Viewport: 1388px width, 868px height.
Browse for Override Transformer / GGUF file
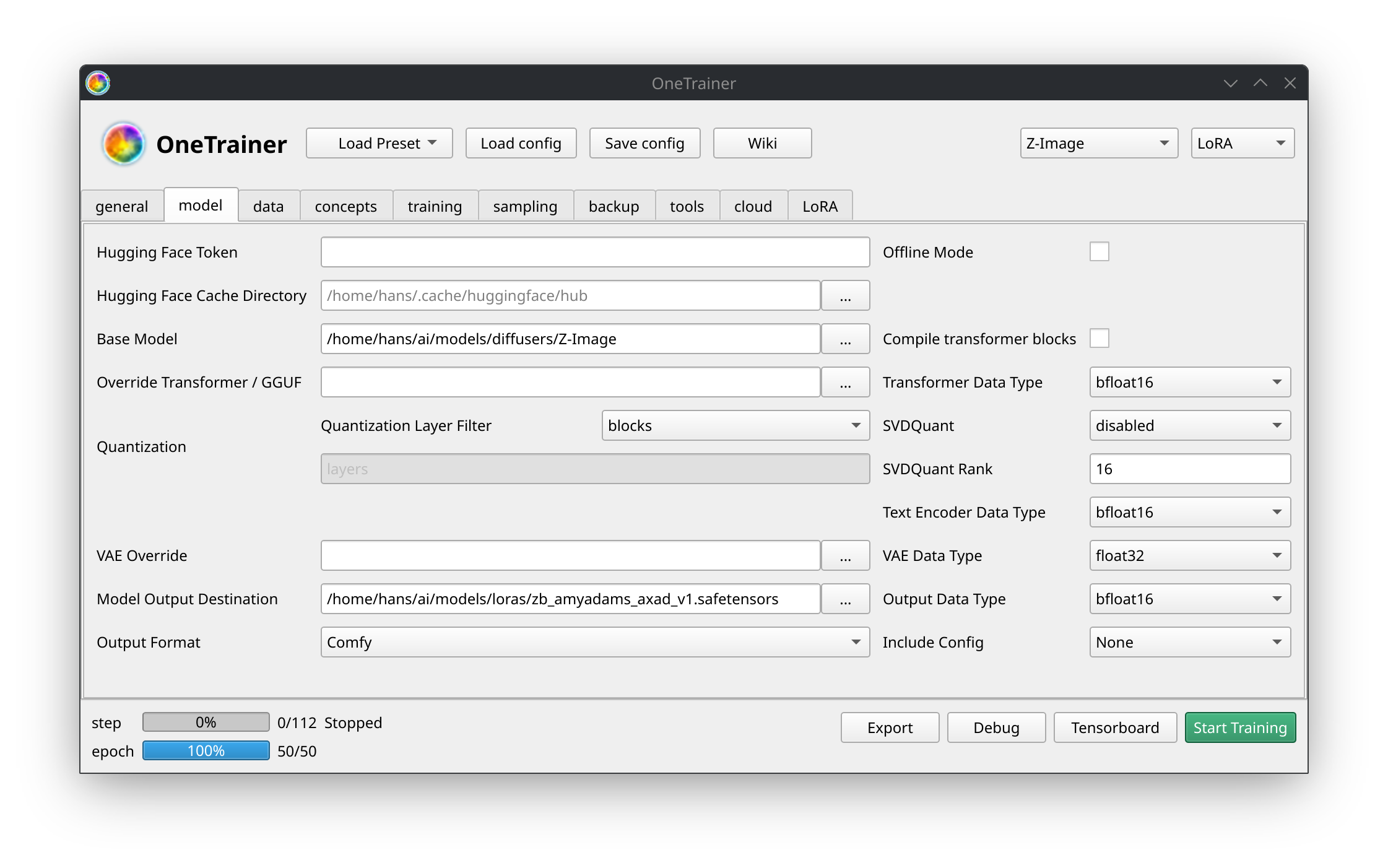click(845, 382)
